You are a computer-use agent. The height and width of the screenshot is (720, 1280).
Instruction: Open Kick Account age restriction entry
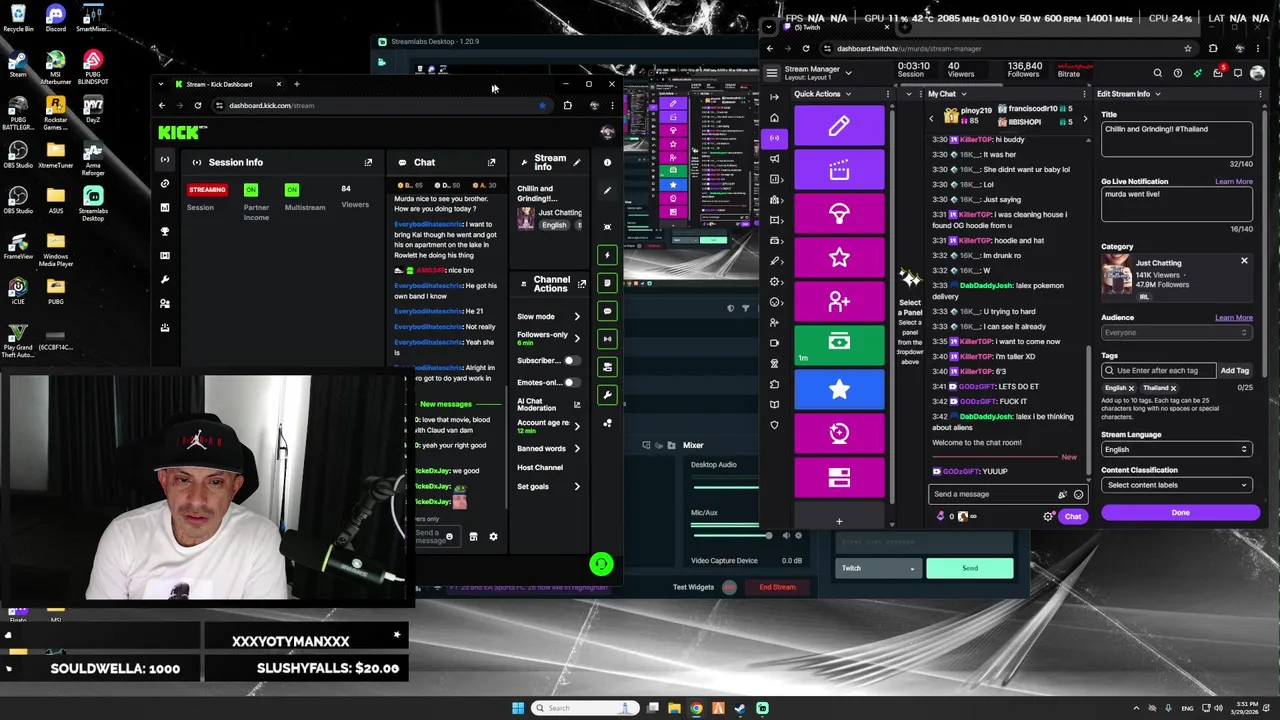click(x=546, y=426)
